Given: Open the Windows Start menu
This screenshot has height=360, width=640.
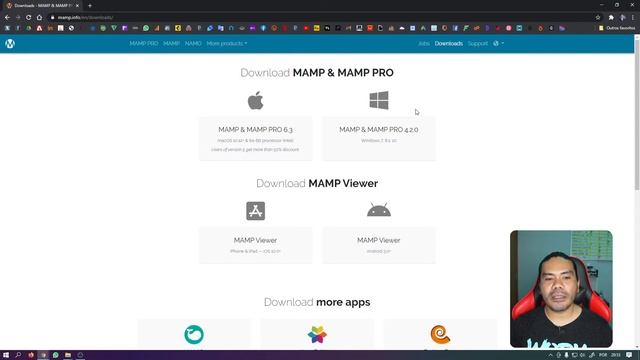Looking at the screenshot, I should click(6, 355).
